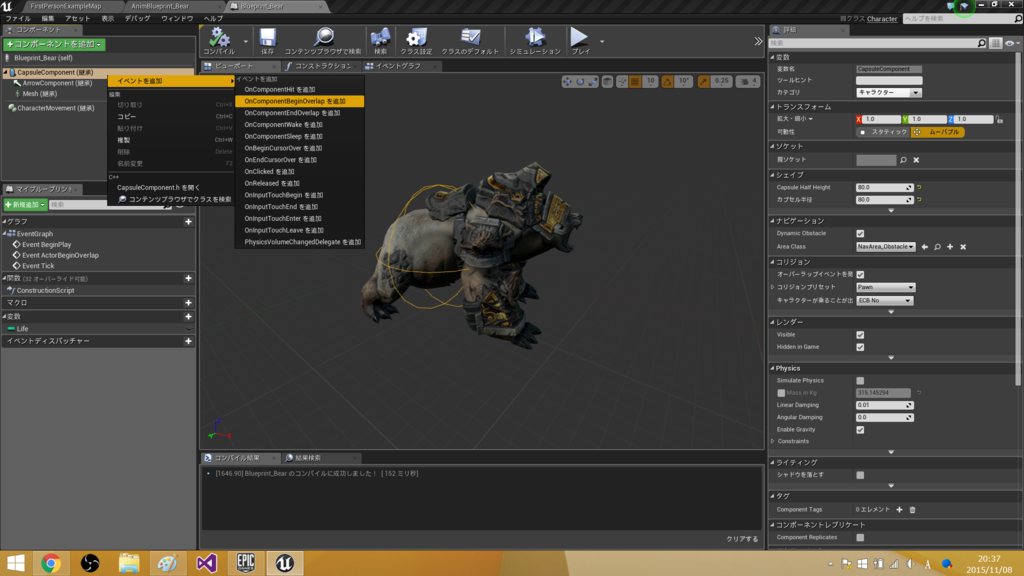
Task: Choose OnComponentHit in the submenu
Action: [x=300, y=89]
